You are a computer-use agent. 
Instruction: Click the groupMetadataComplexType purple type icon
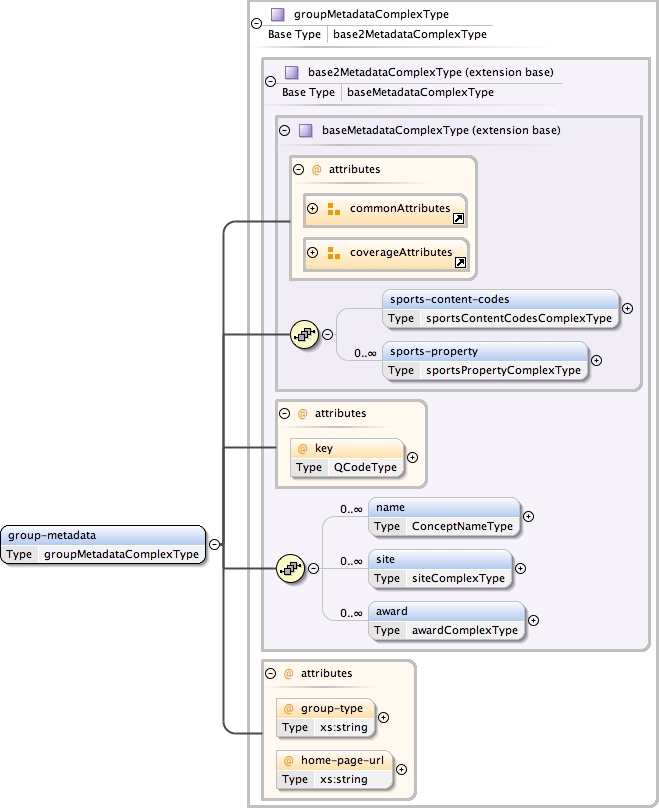278,15
